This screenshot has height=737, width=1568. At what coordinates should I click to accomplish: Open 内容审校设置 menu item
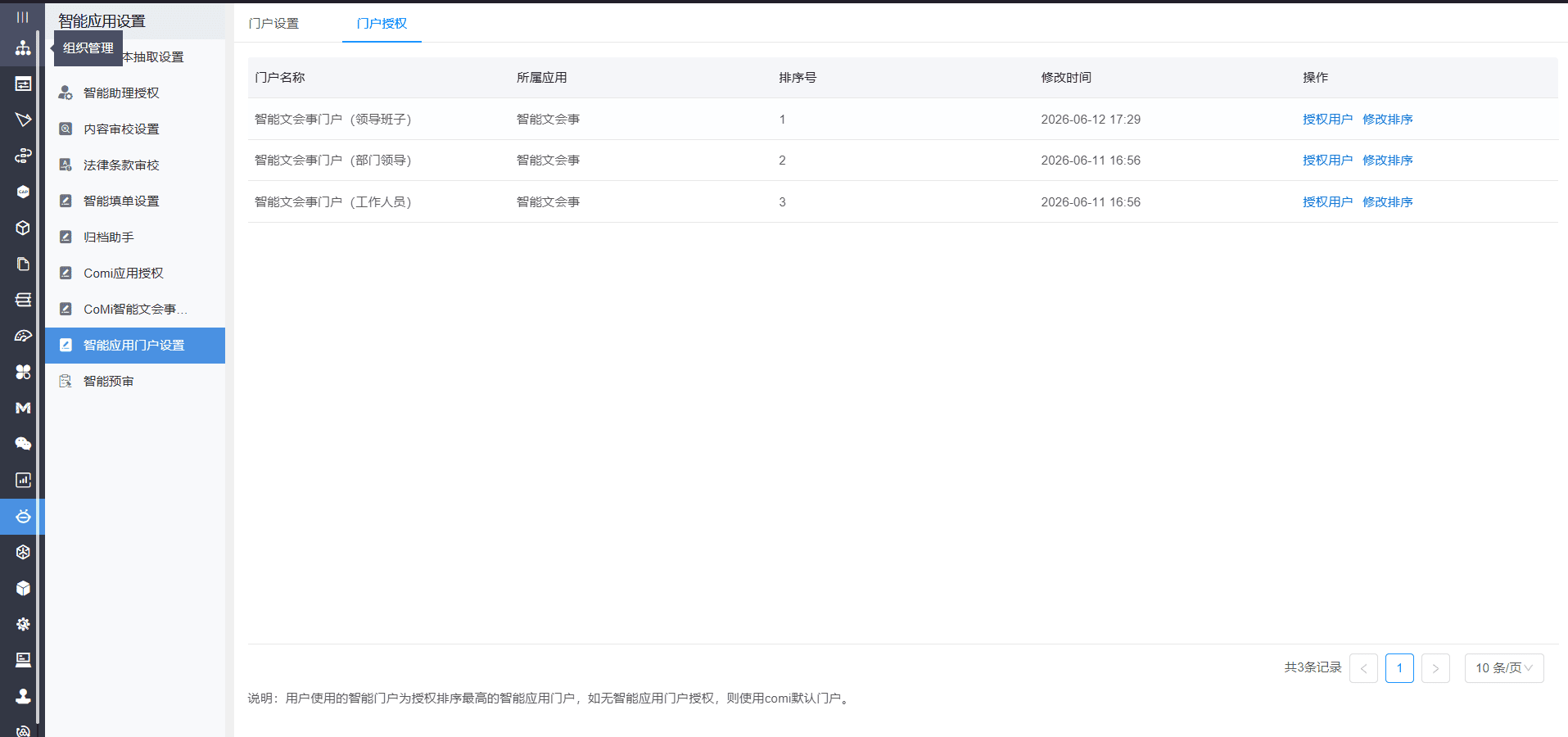(x=135, y=129)
